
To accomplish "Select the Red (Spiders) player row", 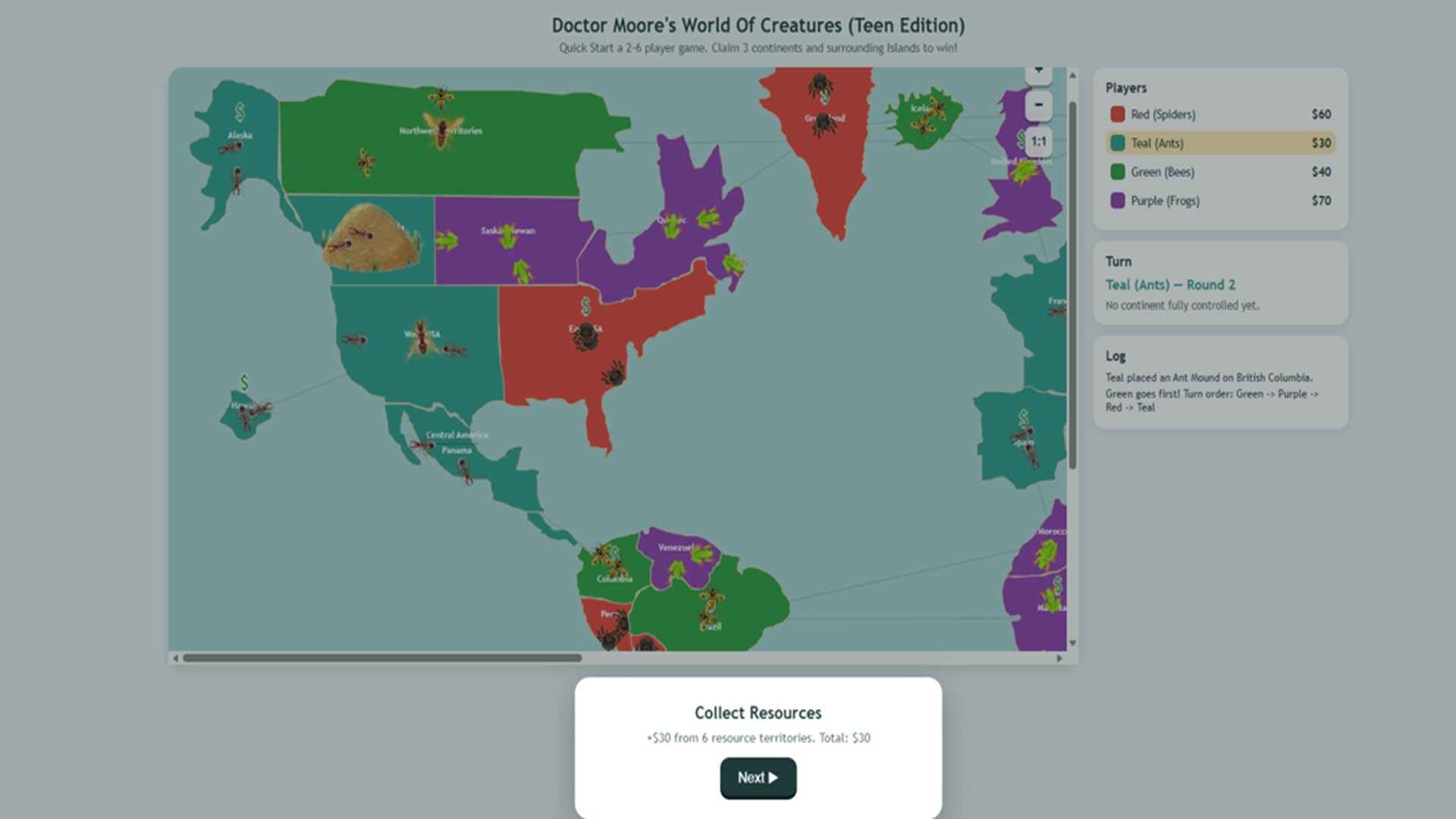I will 1220,115.
